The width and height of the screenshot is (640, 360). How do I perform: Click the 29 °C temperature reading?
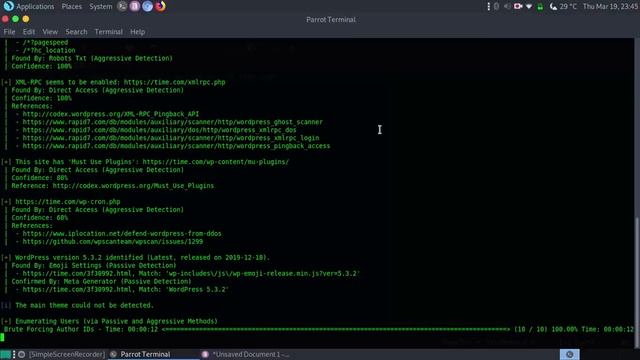pyautogui.click(x=568, y=7)
